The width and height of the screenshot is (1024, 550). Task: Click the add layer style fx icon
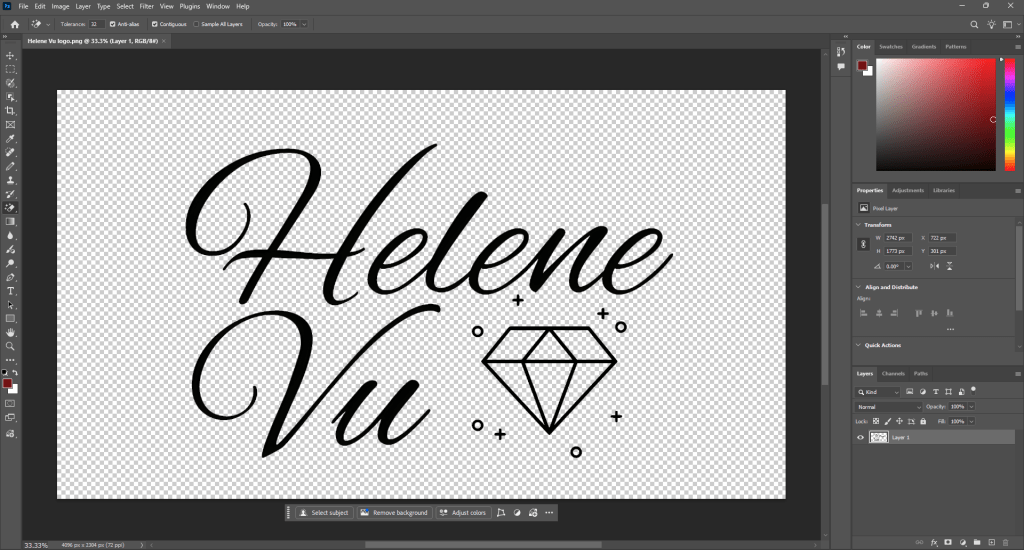[x=932, y=542]
